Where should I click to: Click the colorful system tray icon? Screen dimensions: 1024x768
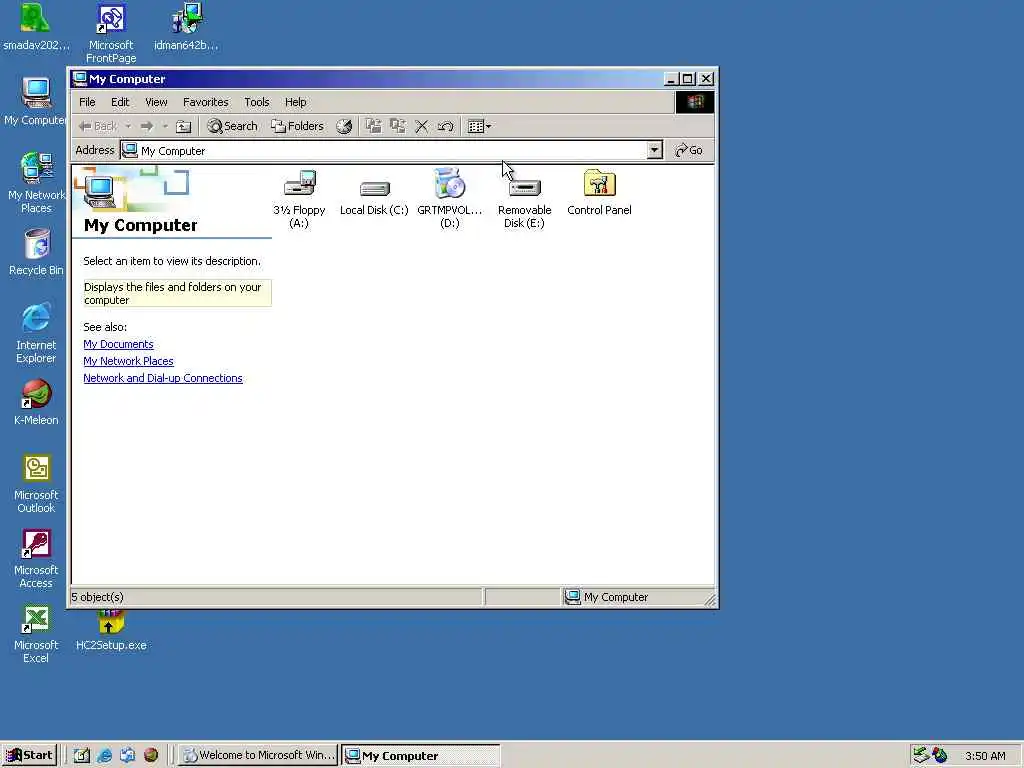pos(940,755)
